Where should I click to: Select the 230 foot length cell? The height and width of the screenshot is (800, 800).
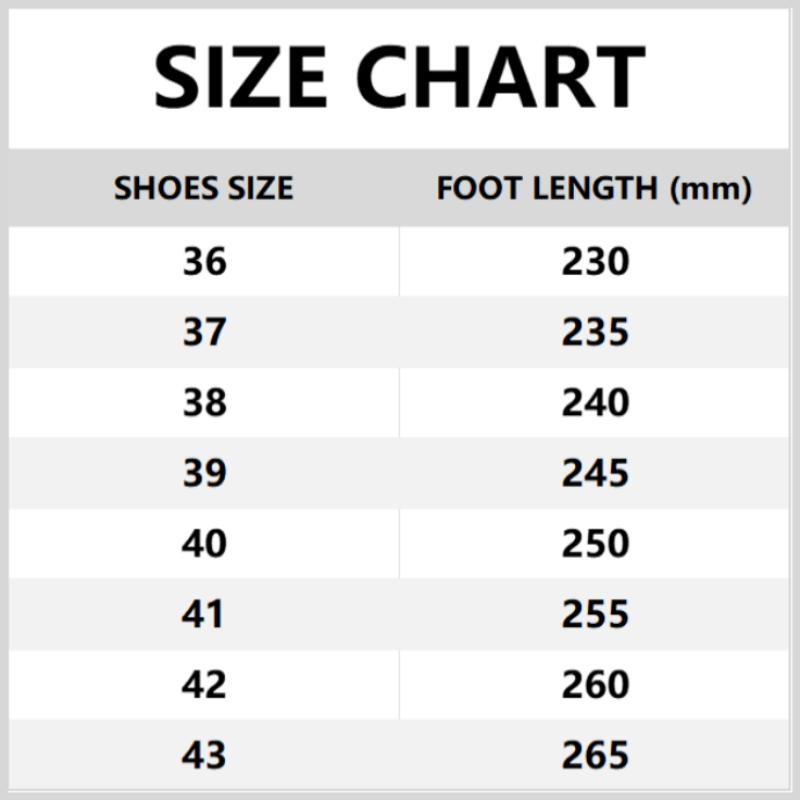595,262
